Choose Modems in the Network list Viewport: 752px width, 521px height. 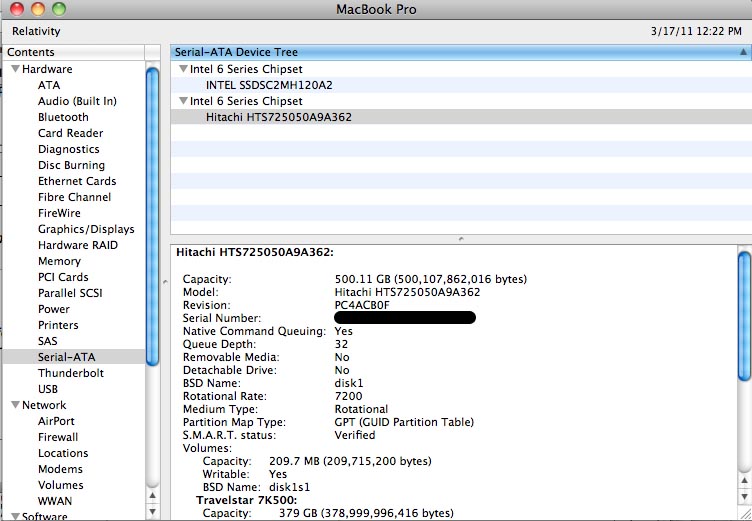click(60, 469)
